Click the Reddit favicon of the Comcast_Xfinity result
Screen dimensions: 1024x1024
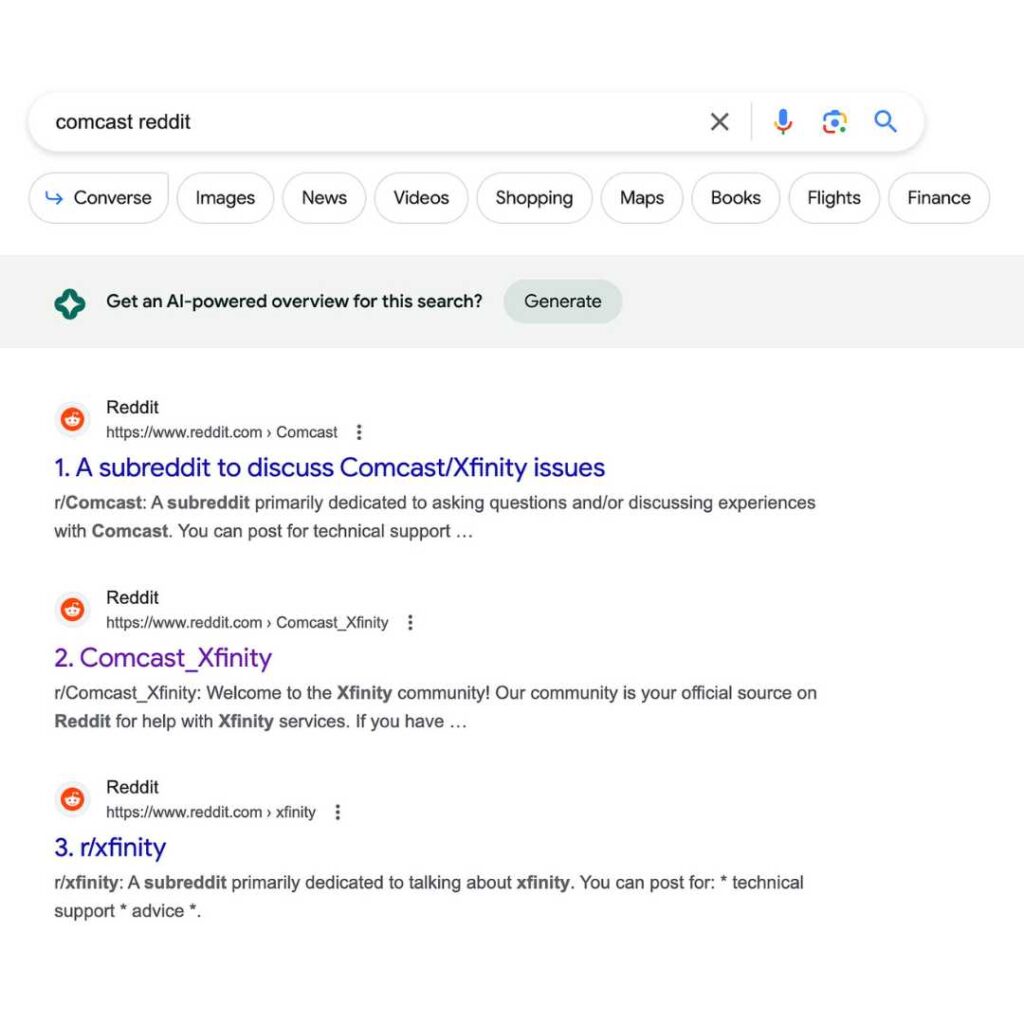pyautogui.click(x=72, y=610)
